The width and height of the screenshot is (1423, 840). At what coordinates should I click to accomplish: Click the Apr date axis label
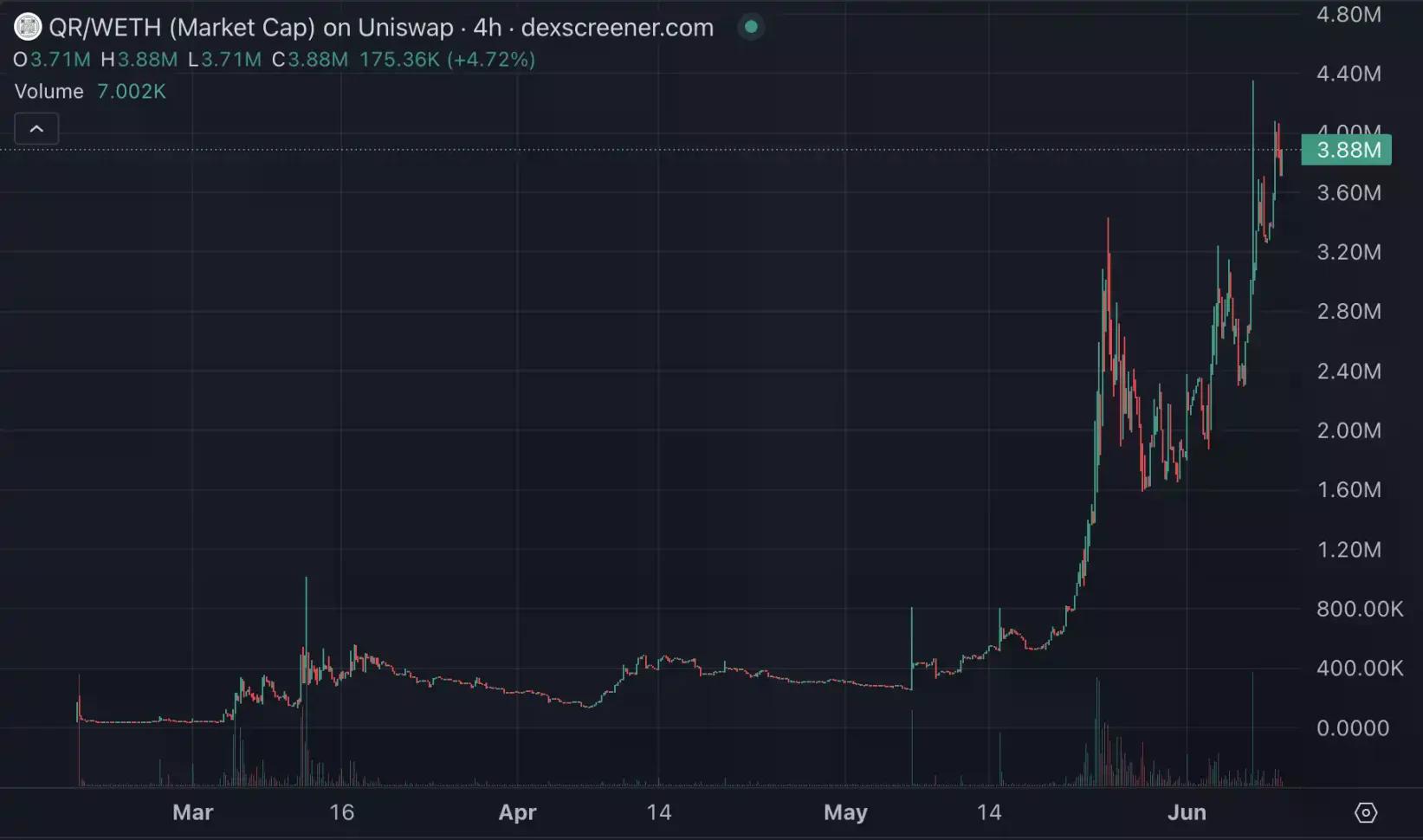[517, 812]
